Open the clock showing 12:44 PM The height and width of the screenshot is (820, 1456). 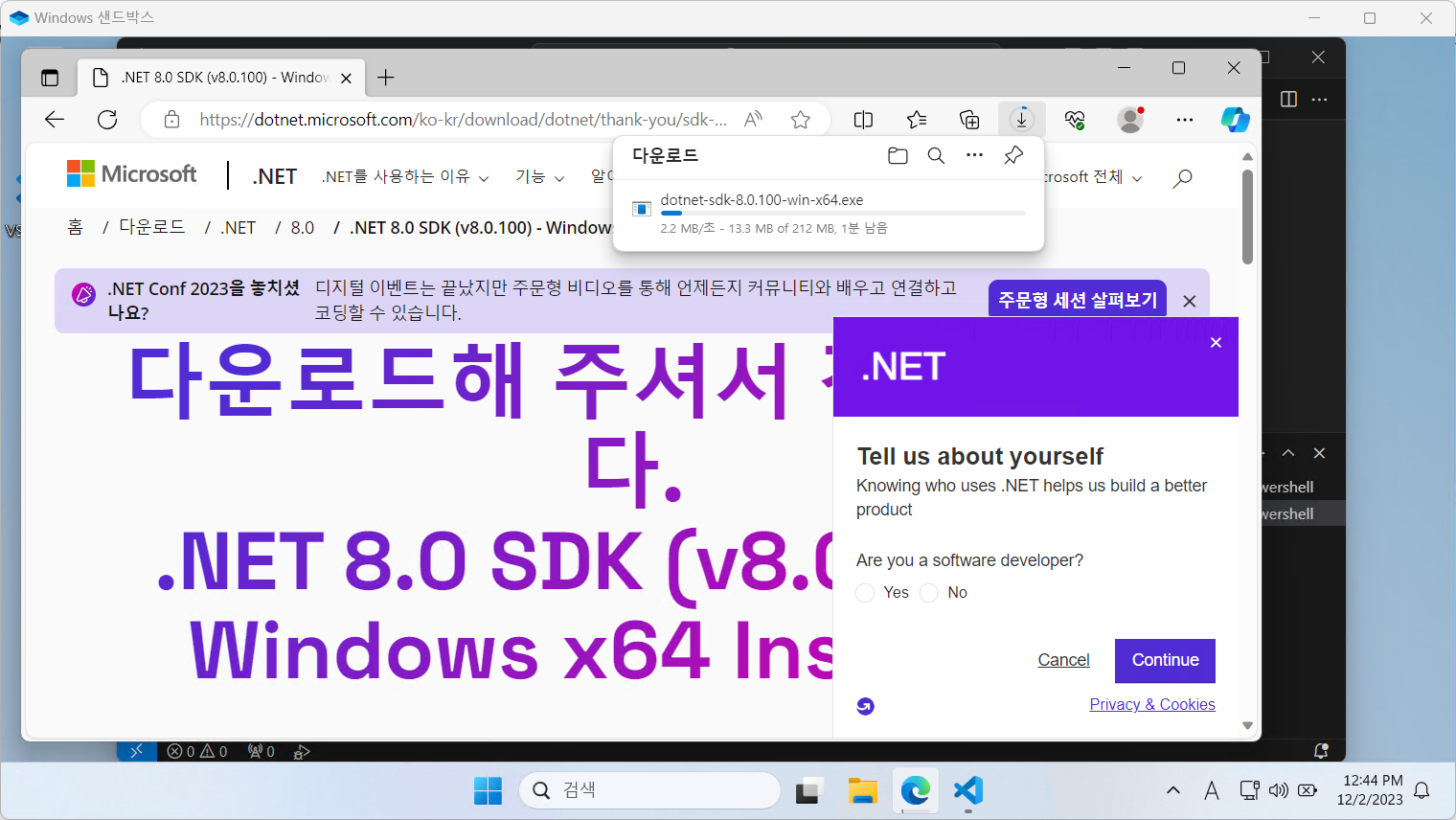coord(1370,790)
